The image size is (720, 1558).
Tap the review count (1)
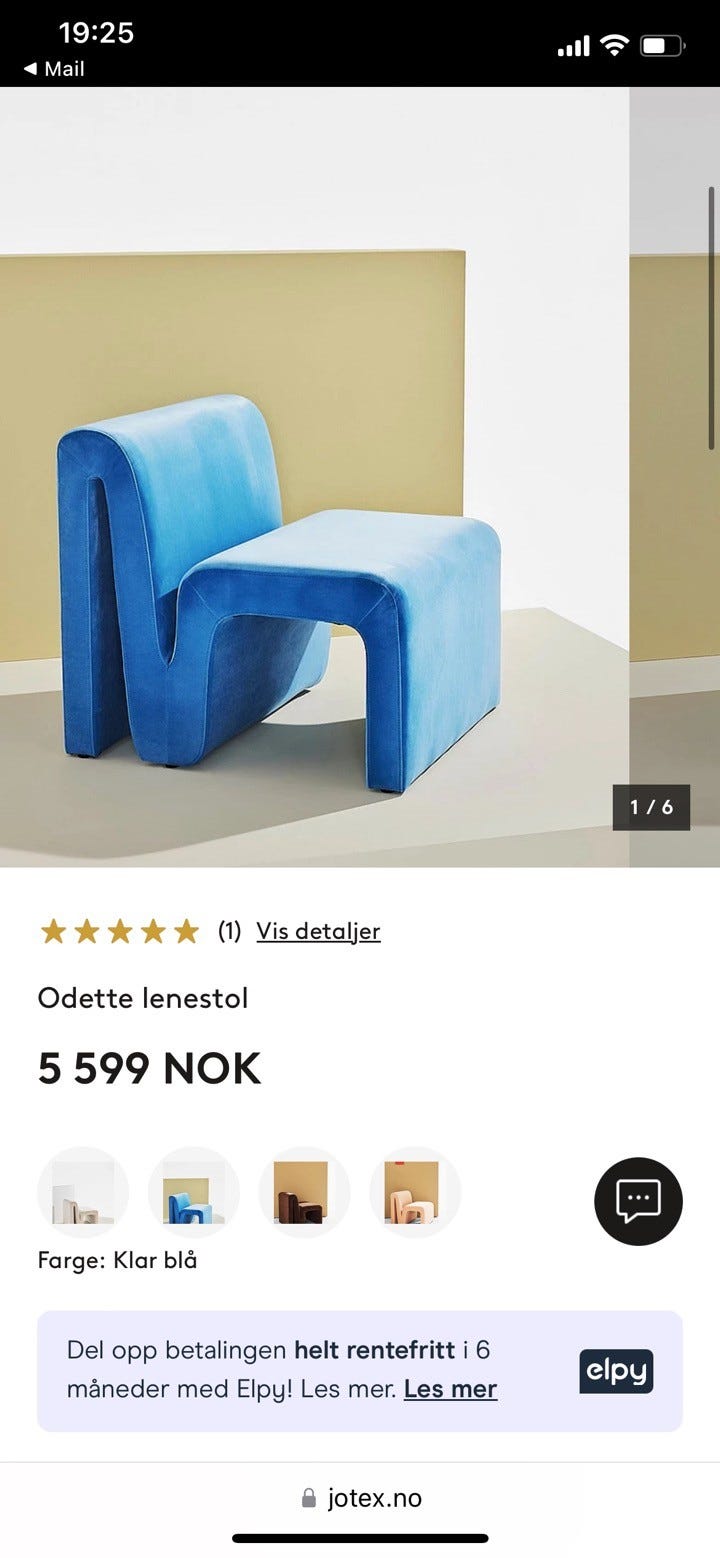(229, 931)
